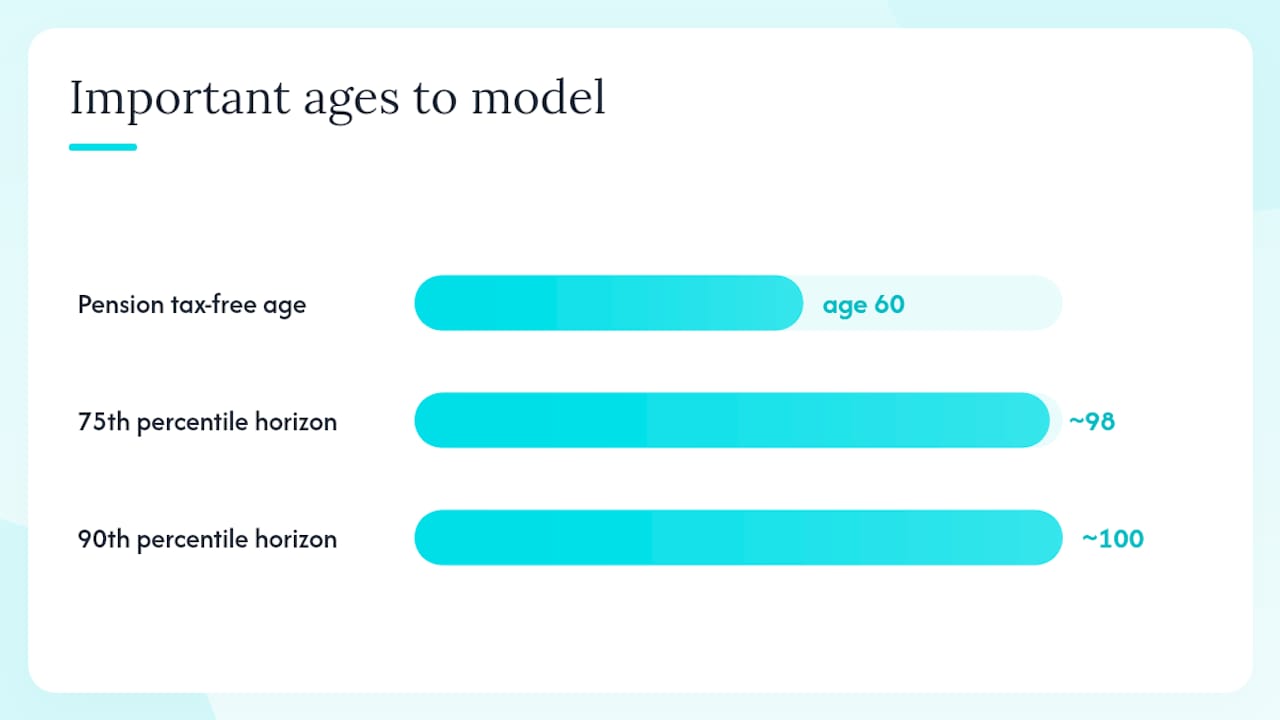Click the "Pension tax-free age" label
This screenshot has height=720, width=1280.
point(192,304)
